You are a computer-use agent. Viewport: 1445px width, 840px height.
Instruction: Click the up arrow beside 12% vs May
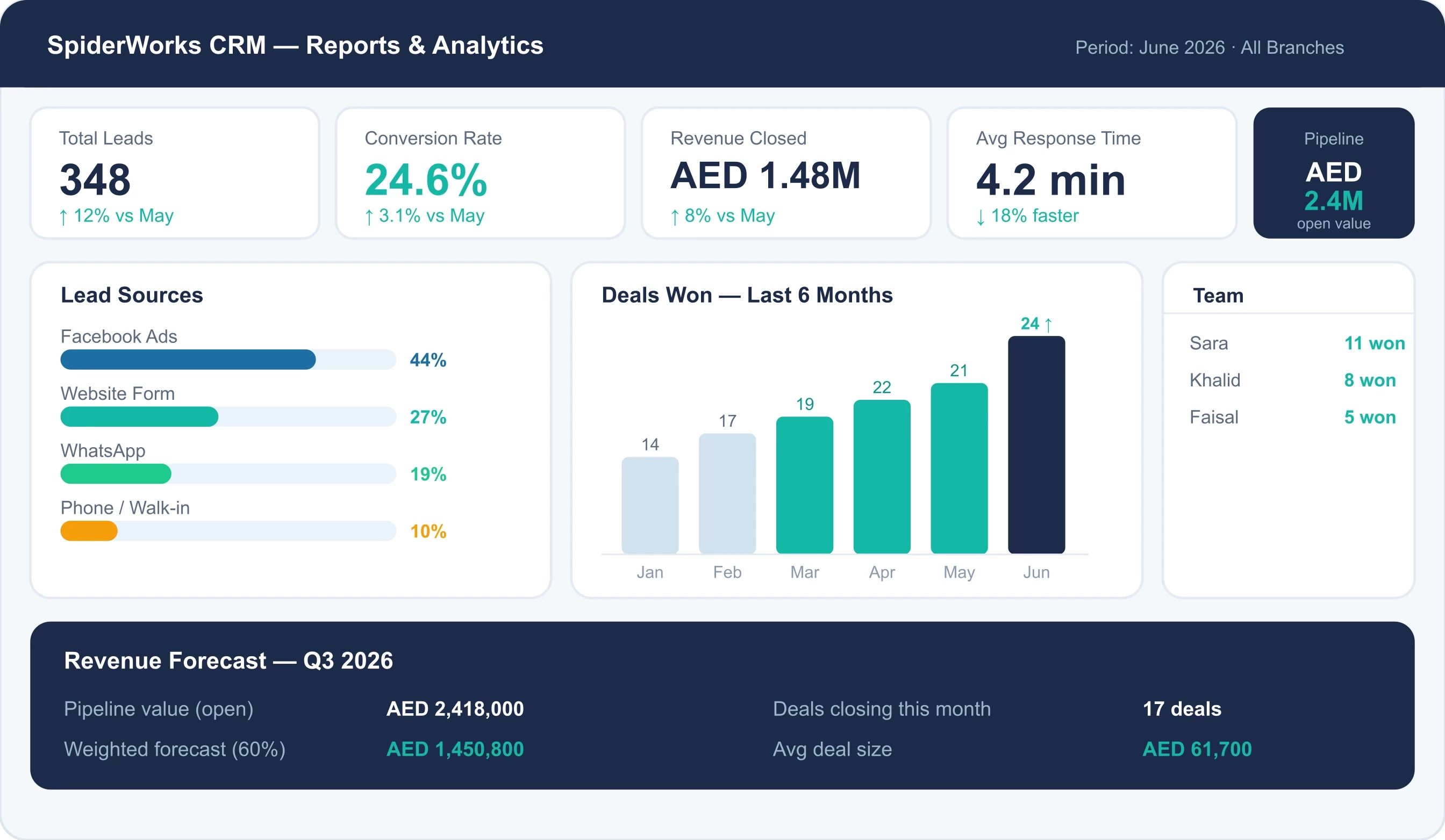pyautogui.click(x=63, y=217)
